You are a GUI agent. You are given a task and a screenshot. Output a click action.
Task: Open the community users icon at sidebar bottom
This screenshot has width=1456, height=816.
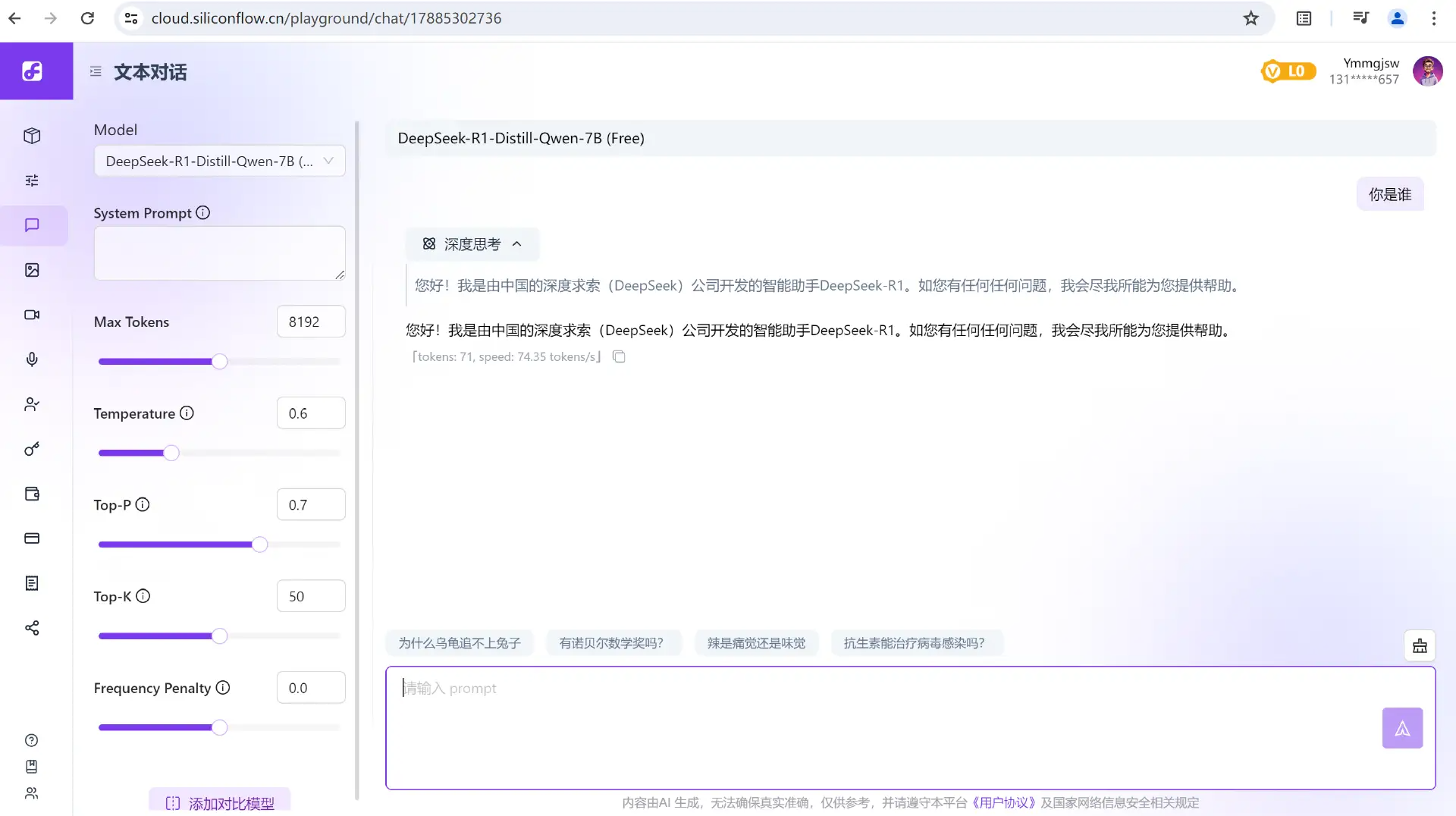click(x=31, y=793)
